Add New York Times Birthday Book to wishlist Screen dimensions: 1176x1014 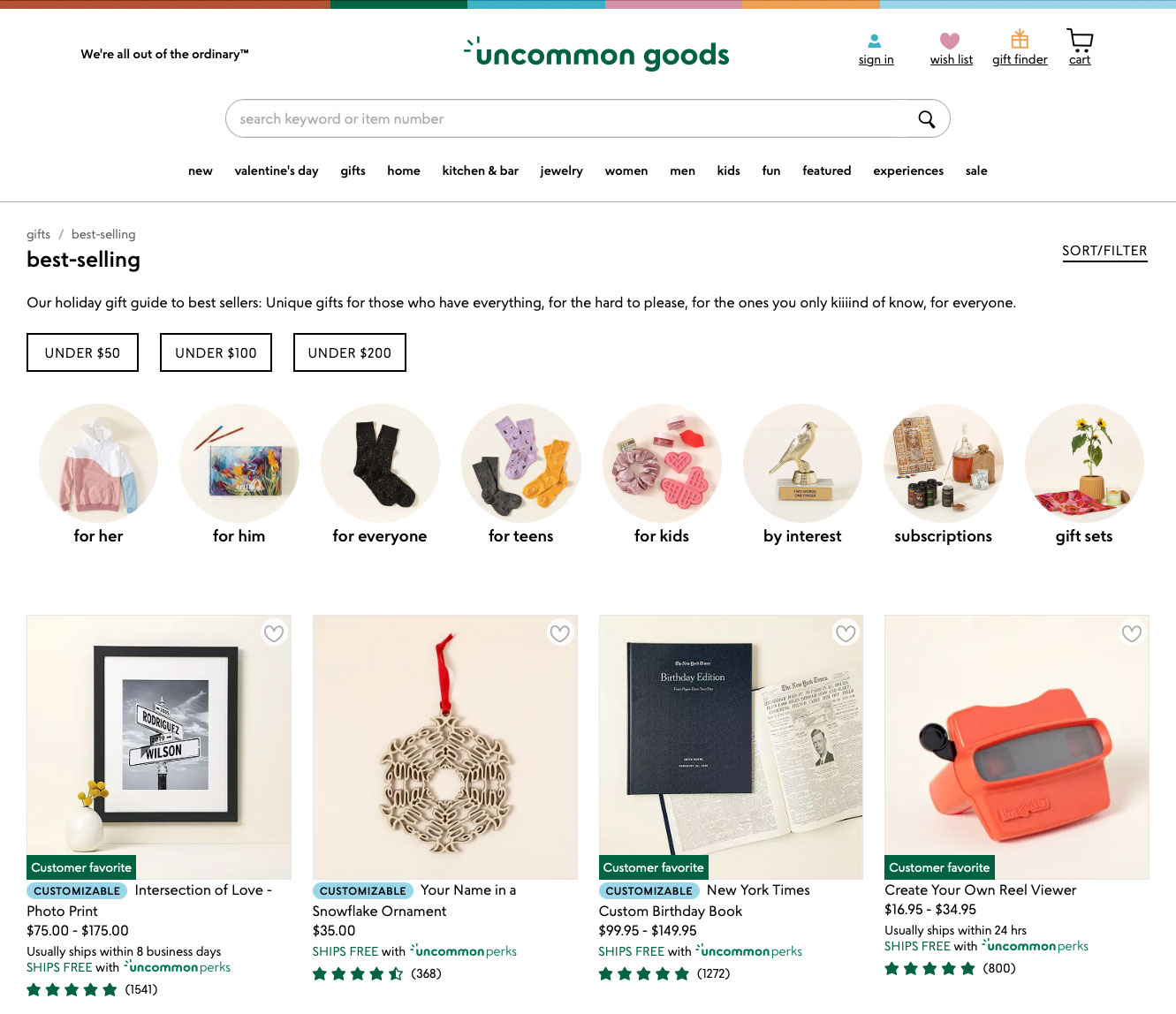(846, 633)
